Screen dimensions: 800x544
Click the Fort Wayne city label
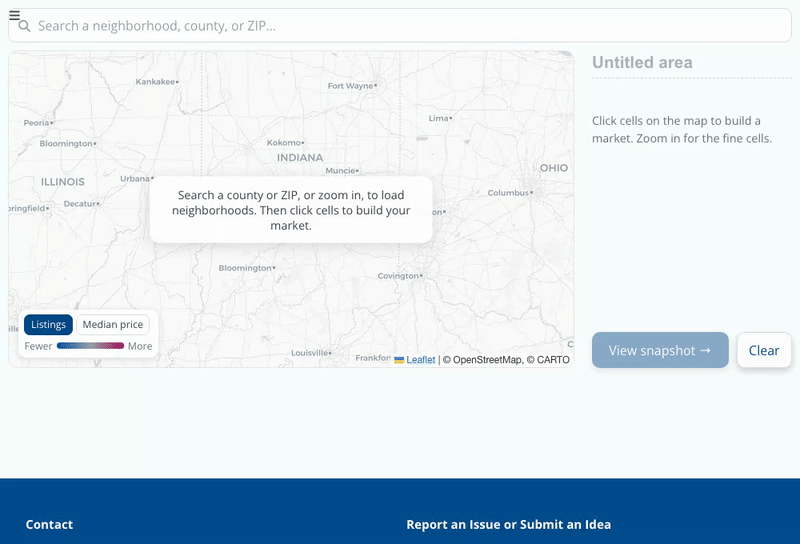[351, 86]
